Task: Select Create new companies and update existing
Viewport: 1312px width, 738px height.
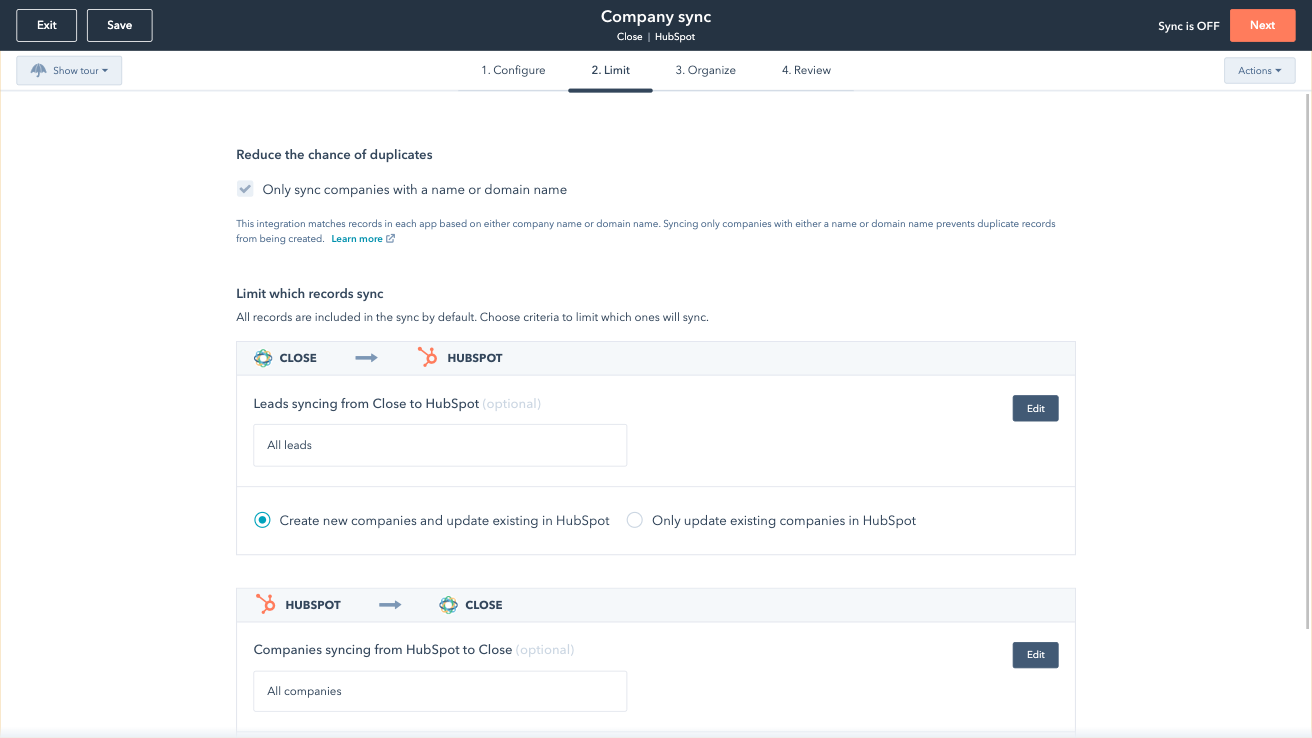Action: point(262,520)
